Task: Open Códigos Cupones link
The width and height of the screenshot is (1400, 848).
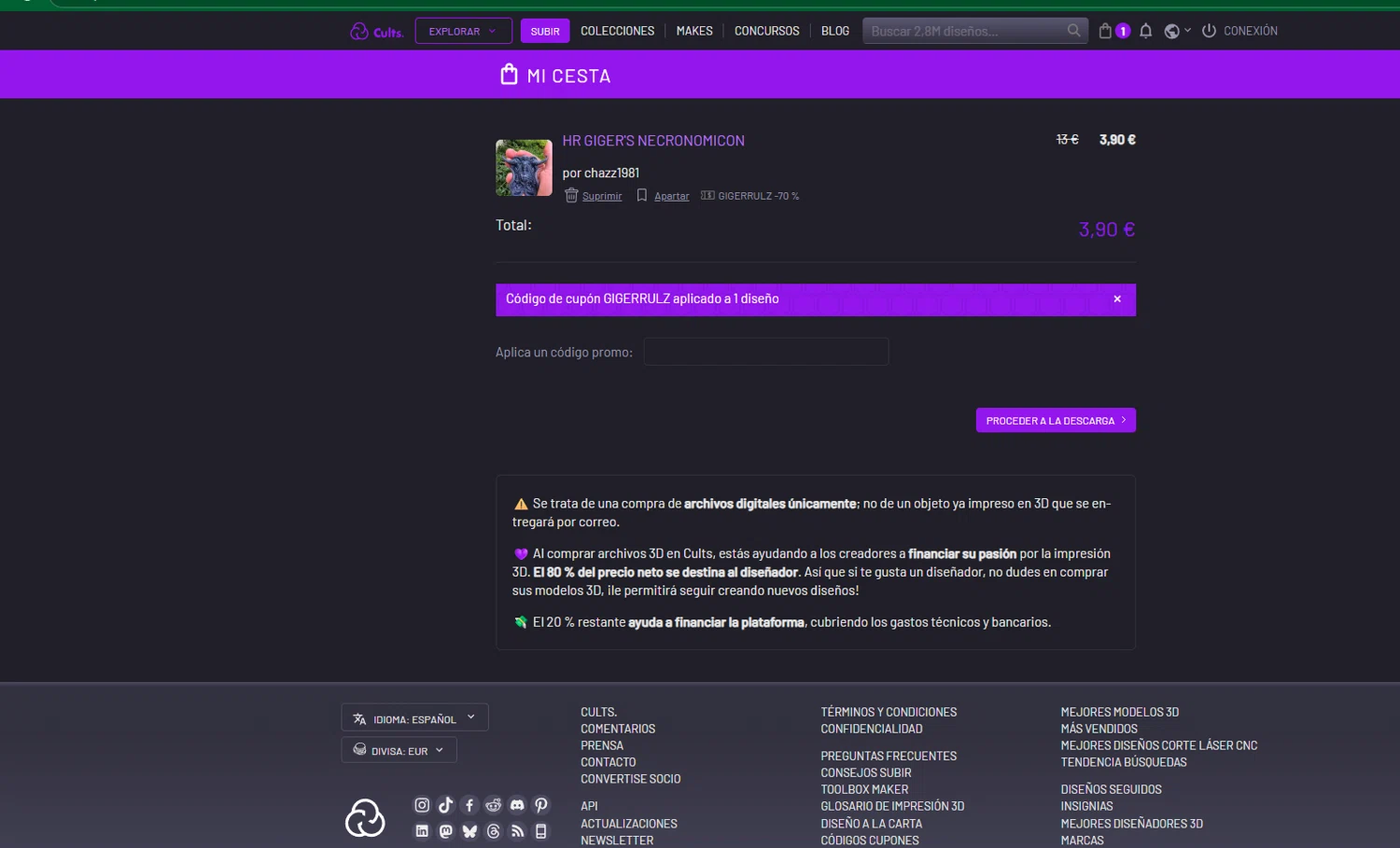Action: tap(870, 841)
